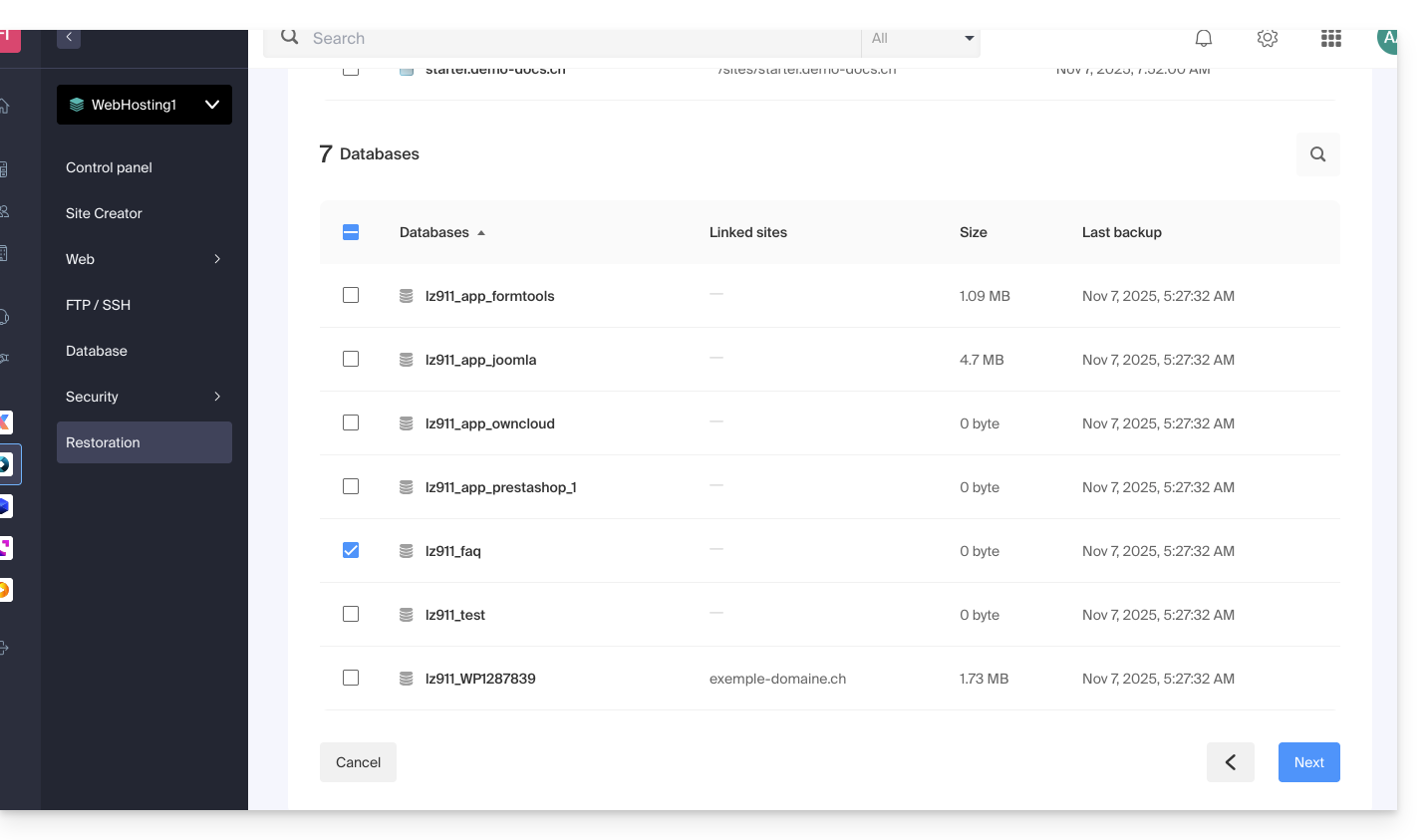The height and width of the screenshot is (840, 1427).
Task: Sort by the Databases column header
Action: pos(434,232)
